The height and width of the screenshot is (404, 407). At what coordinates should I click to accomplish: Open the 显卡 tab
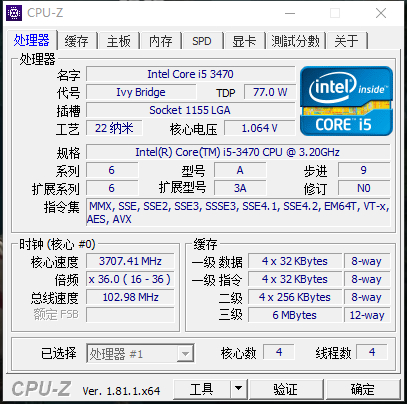pyautogui.click(x=244, y=41)
